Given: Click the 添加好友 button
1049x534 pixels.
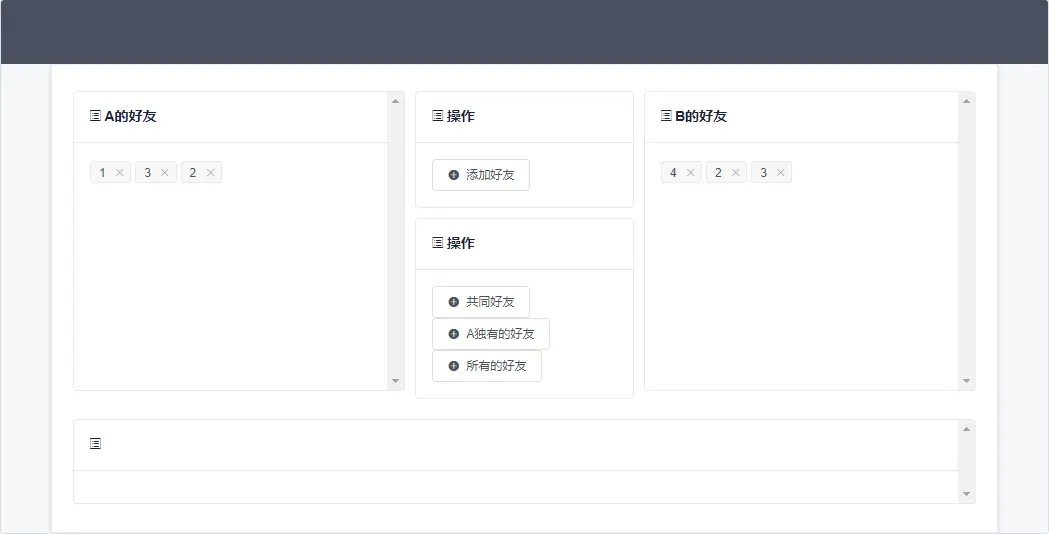Looking at the screenshot, I should pos(481,175).
